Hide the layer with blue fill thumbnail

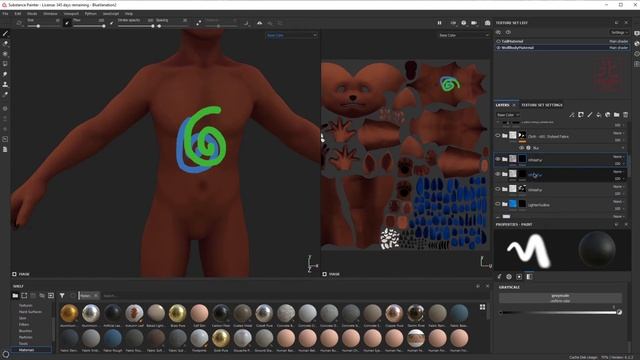[x=498, y=204]
